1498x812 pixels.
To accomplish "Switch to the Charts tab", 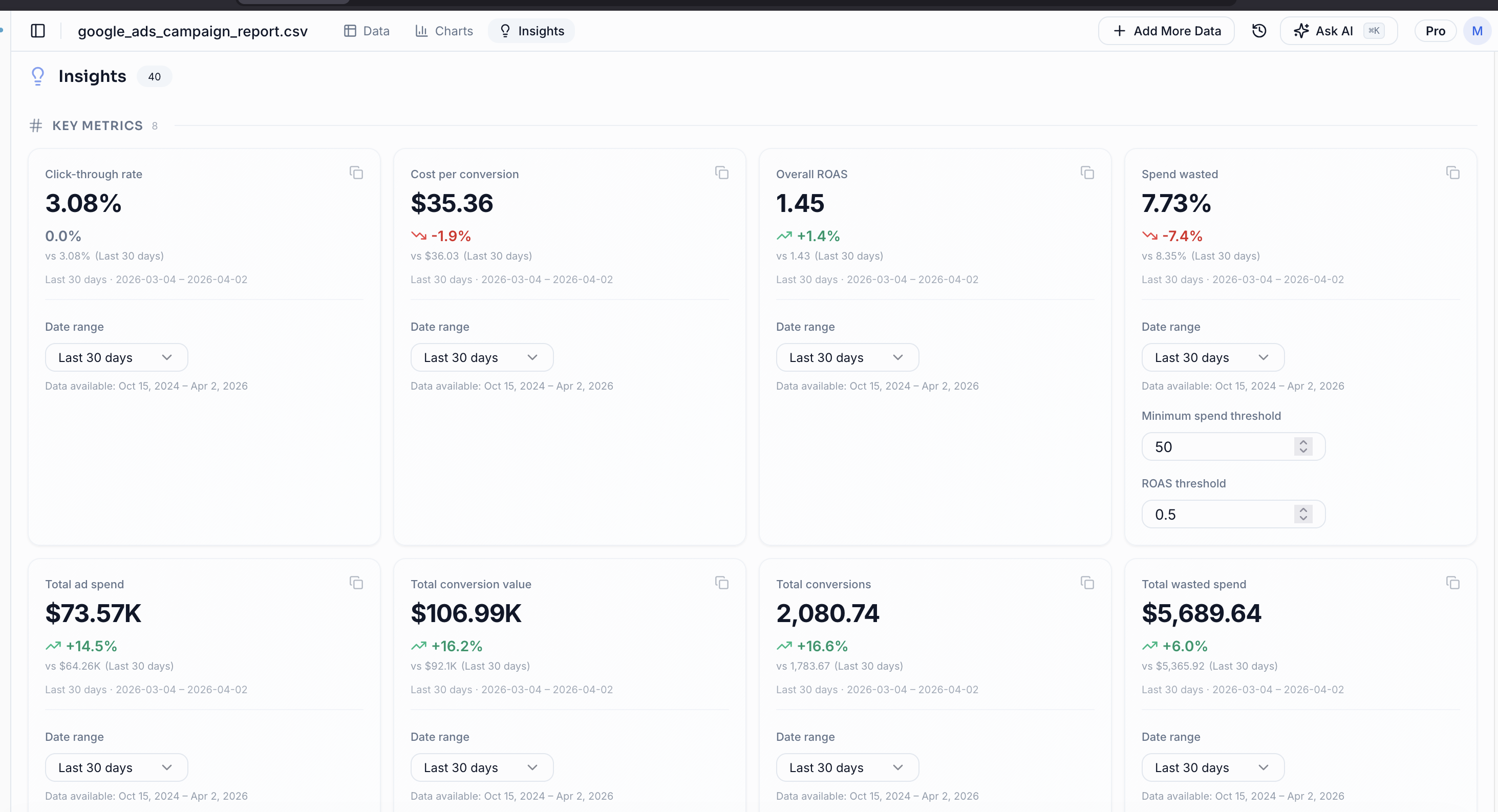I will click(x=444, y=31).
